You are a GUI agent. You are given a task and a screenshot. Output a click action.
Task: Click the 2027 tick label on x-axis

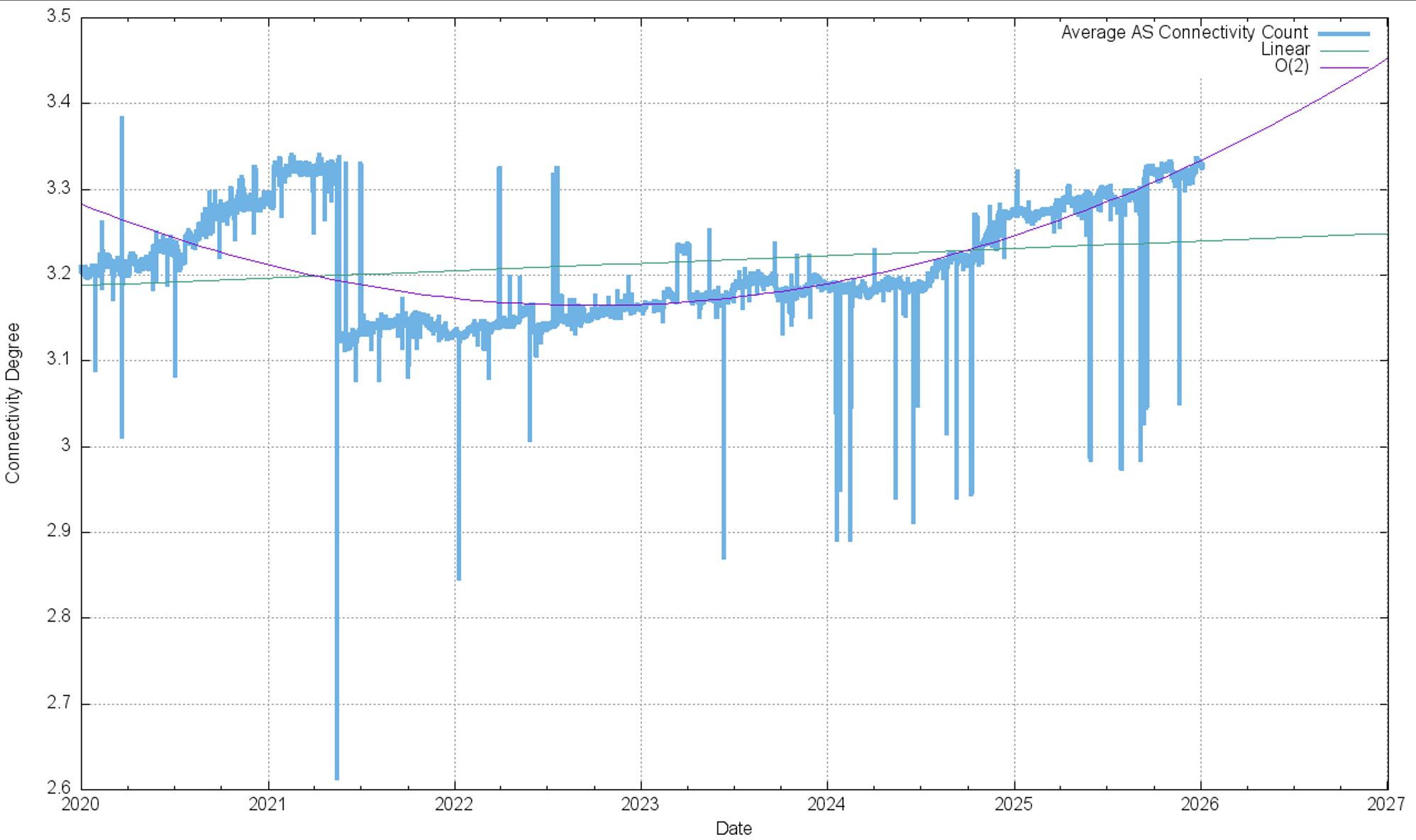(x=1386, y=804)
